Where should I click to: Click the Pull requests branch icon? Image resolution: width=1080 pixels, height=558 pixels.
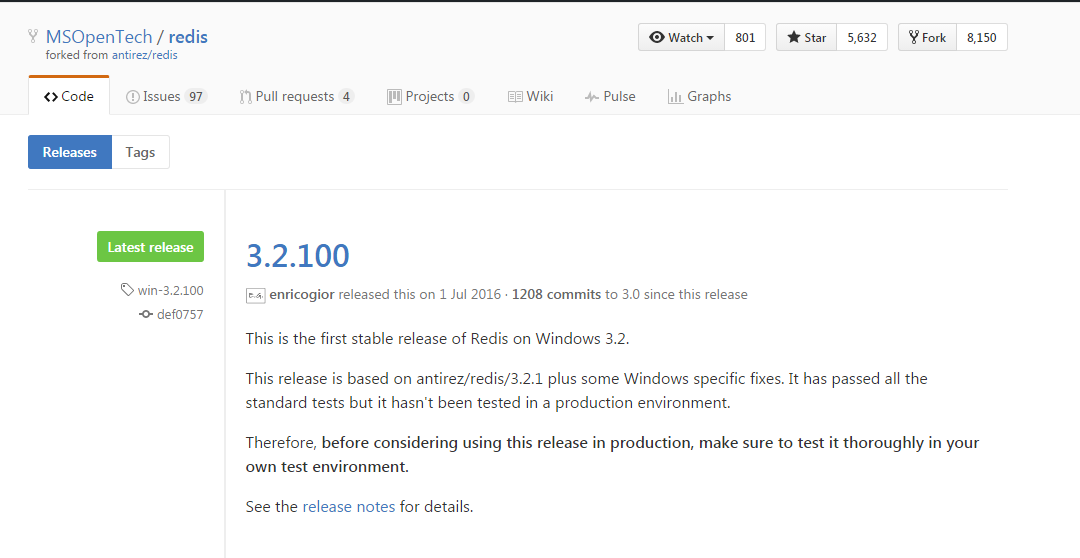[245, 97]
